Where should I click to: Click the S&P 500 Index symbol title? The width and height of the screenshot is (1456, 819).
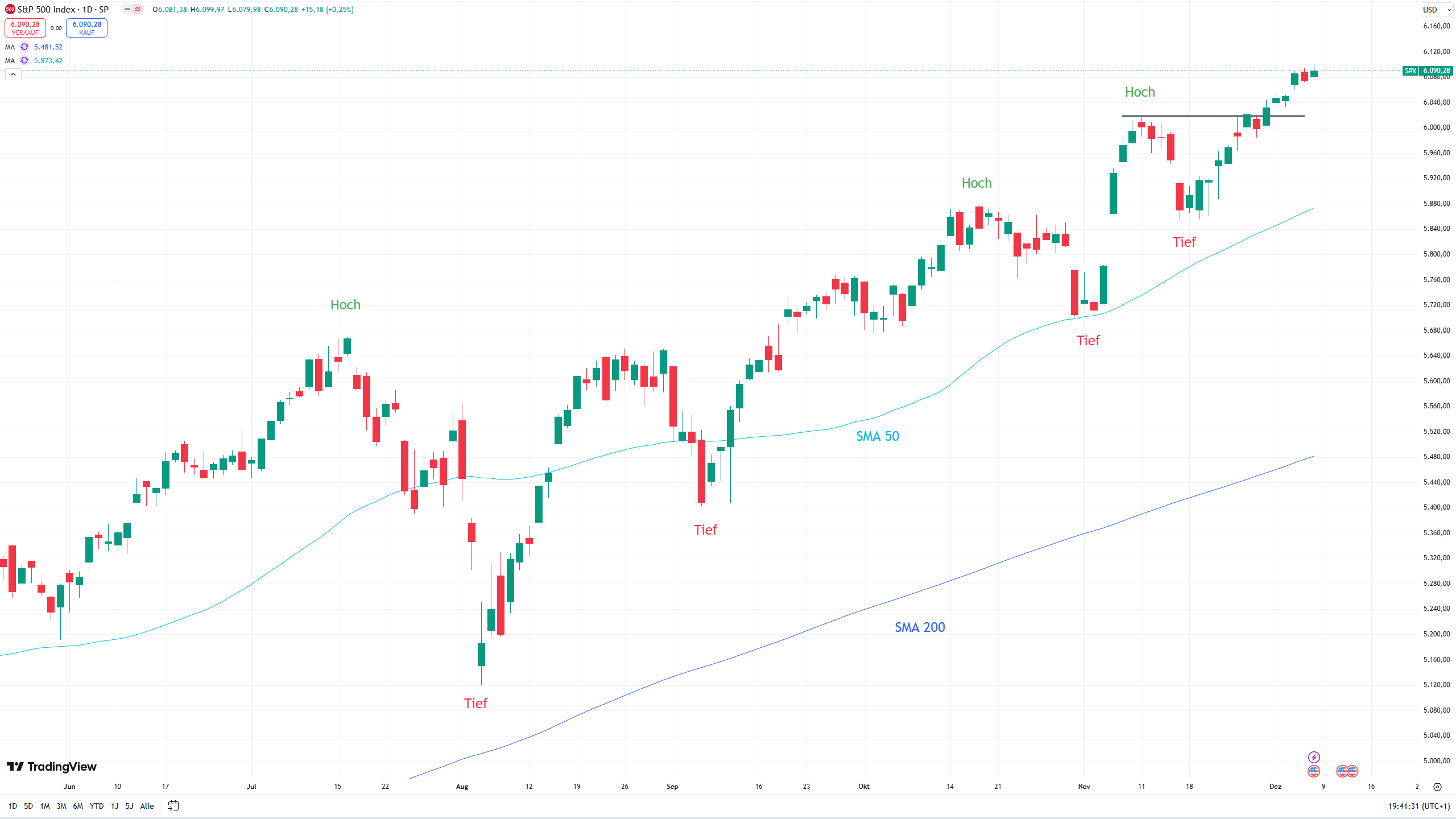(x=63, y=9)
